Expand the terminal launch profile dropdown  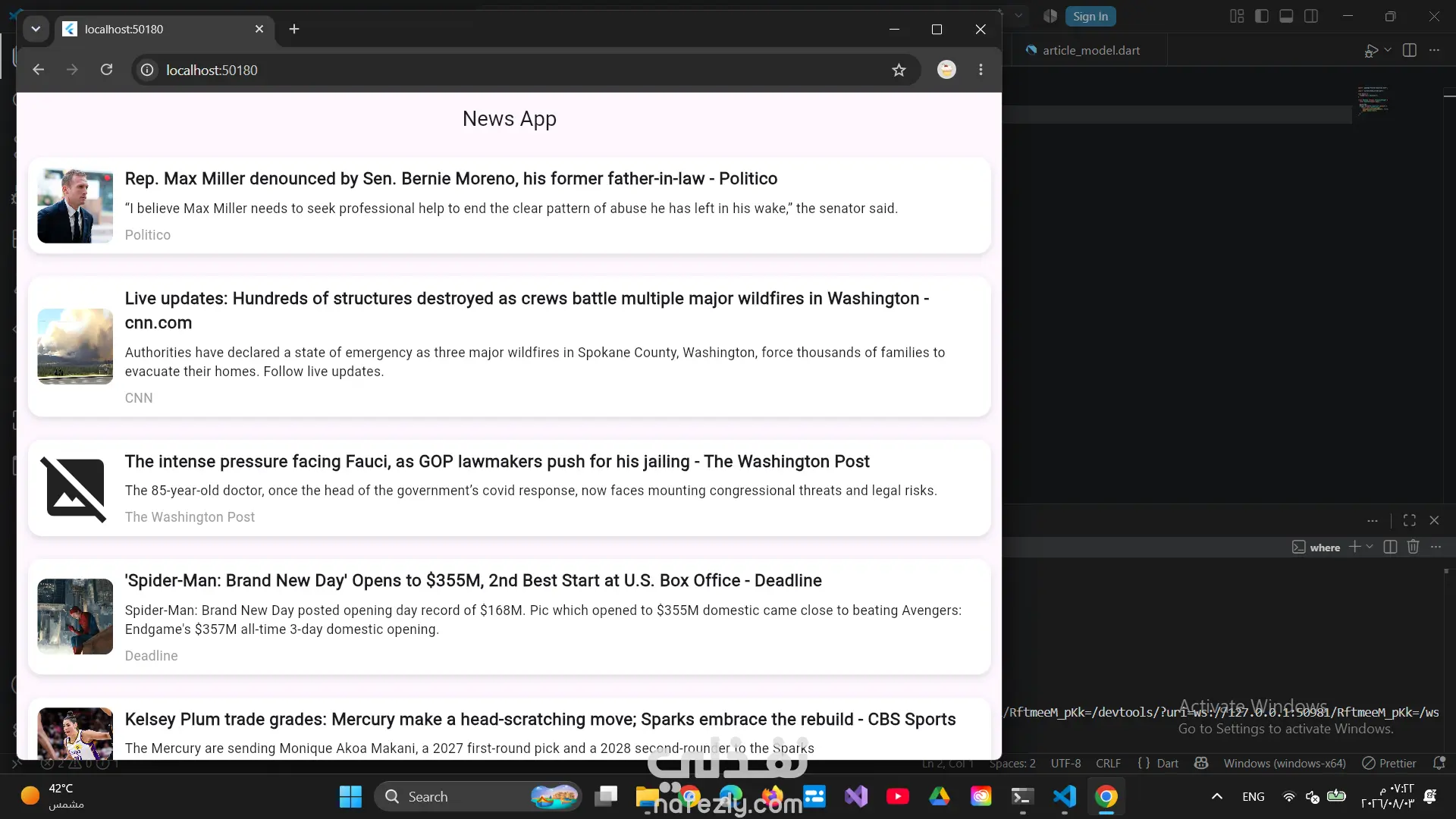pyautogui.click(x=1370, y=547)
